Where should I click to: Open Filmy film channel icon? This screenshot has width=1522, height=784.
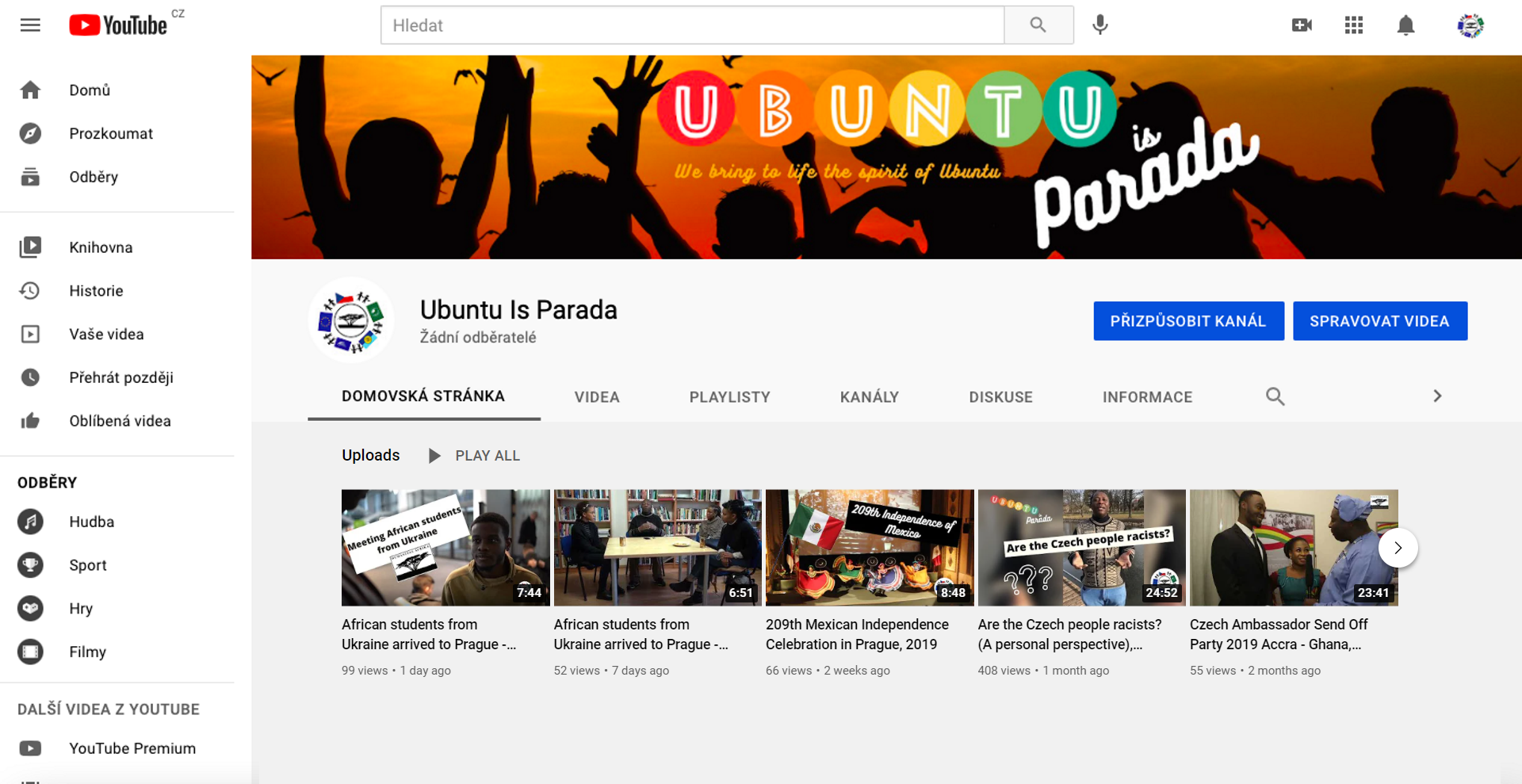pos(30,652)
